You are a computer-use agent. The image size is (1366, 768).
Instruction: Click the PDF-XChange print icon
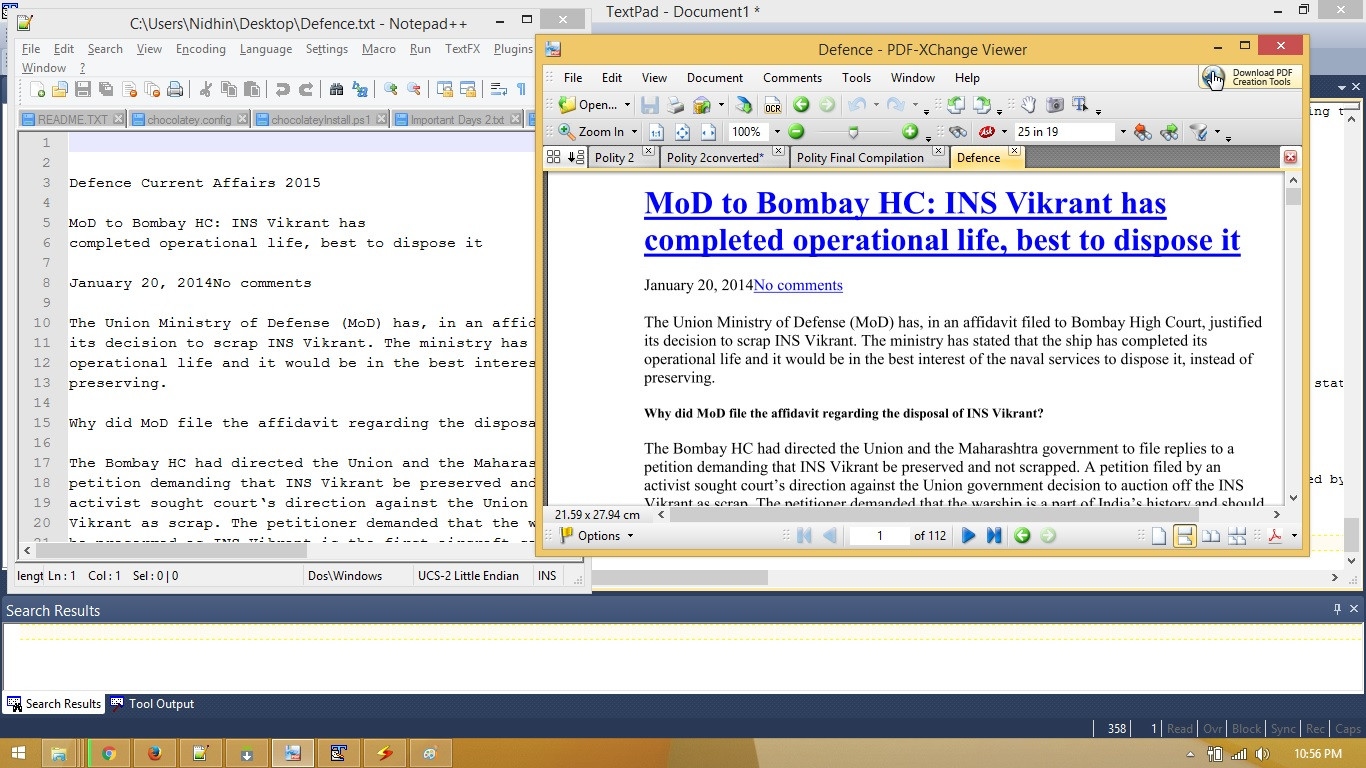pos(676,105)
